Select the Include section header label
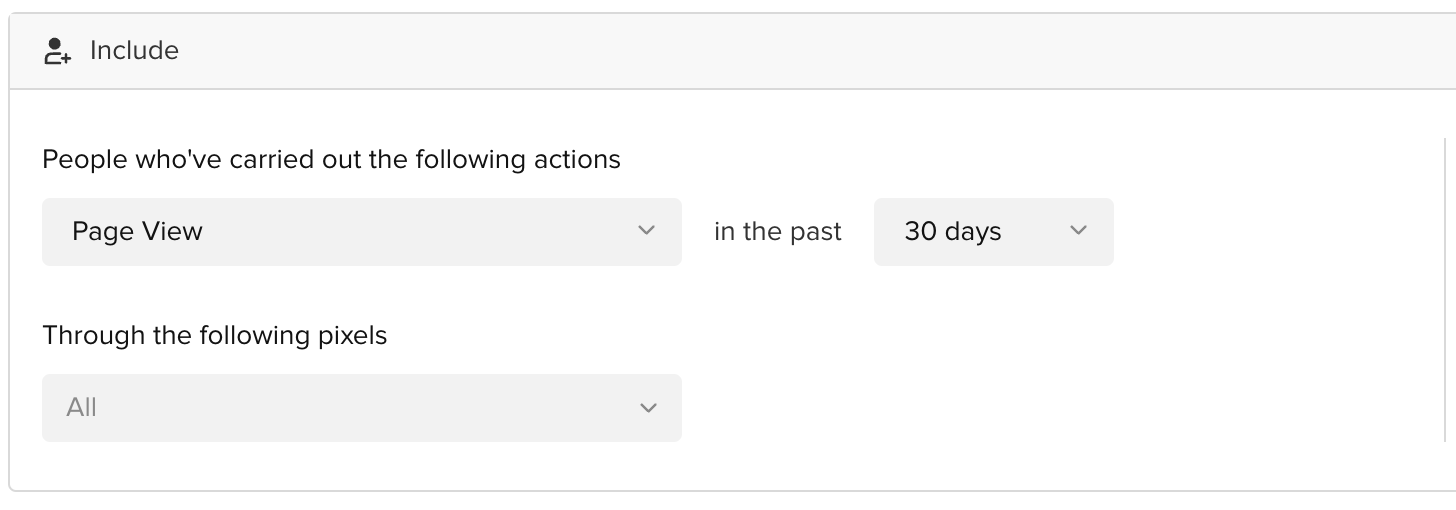Screen dimensions: 1456x510 coord(134,51)
